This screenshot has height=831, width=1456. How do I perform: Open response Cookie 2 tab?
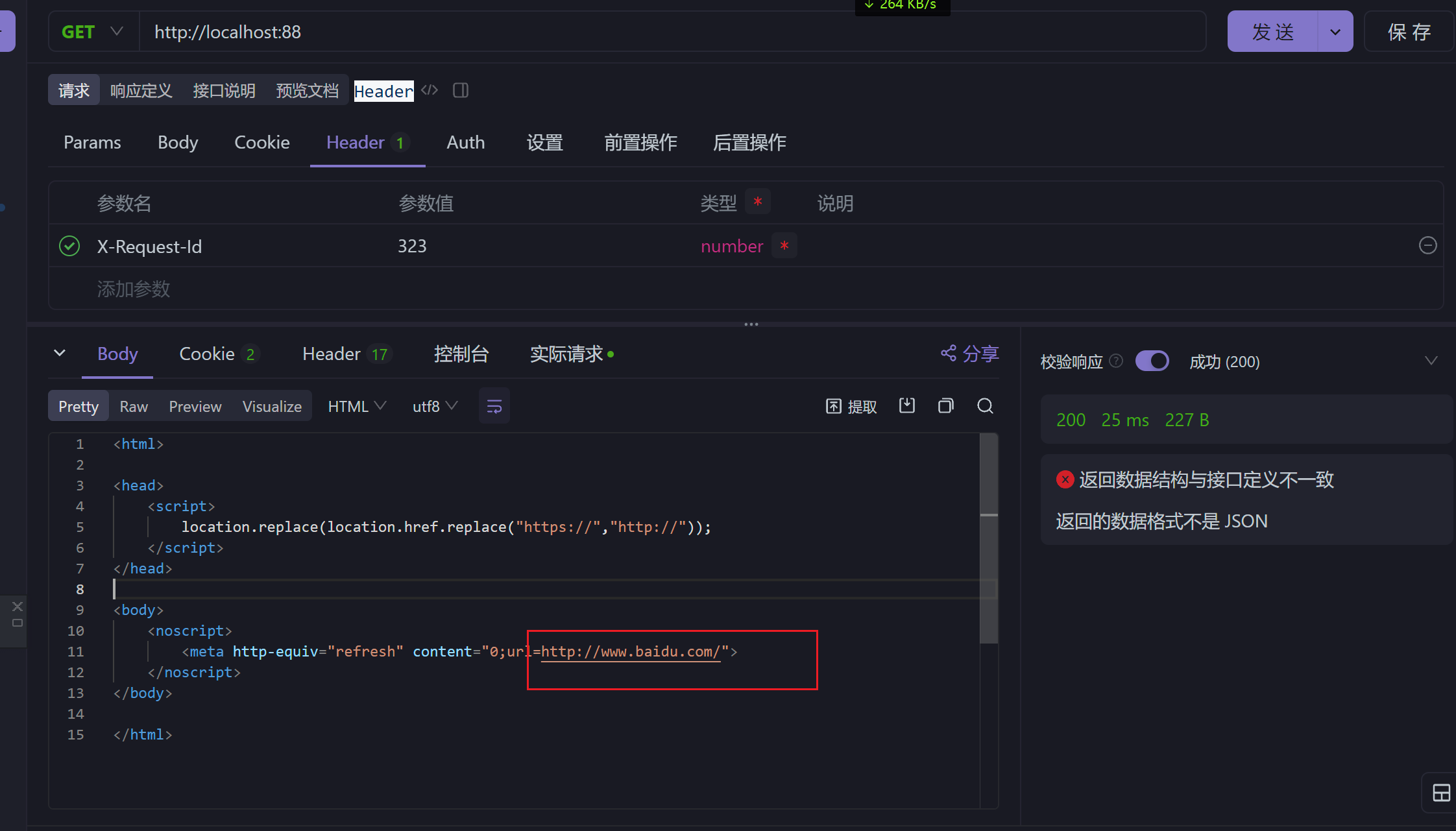[219, 354]
